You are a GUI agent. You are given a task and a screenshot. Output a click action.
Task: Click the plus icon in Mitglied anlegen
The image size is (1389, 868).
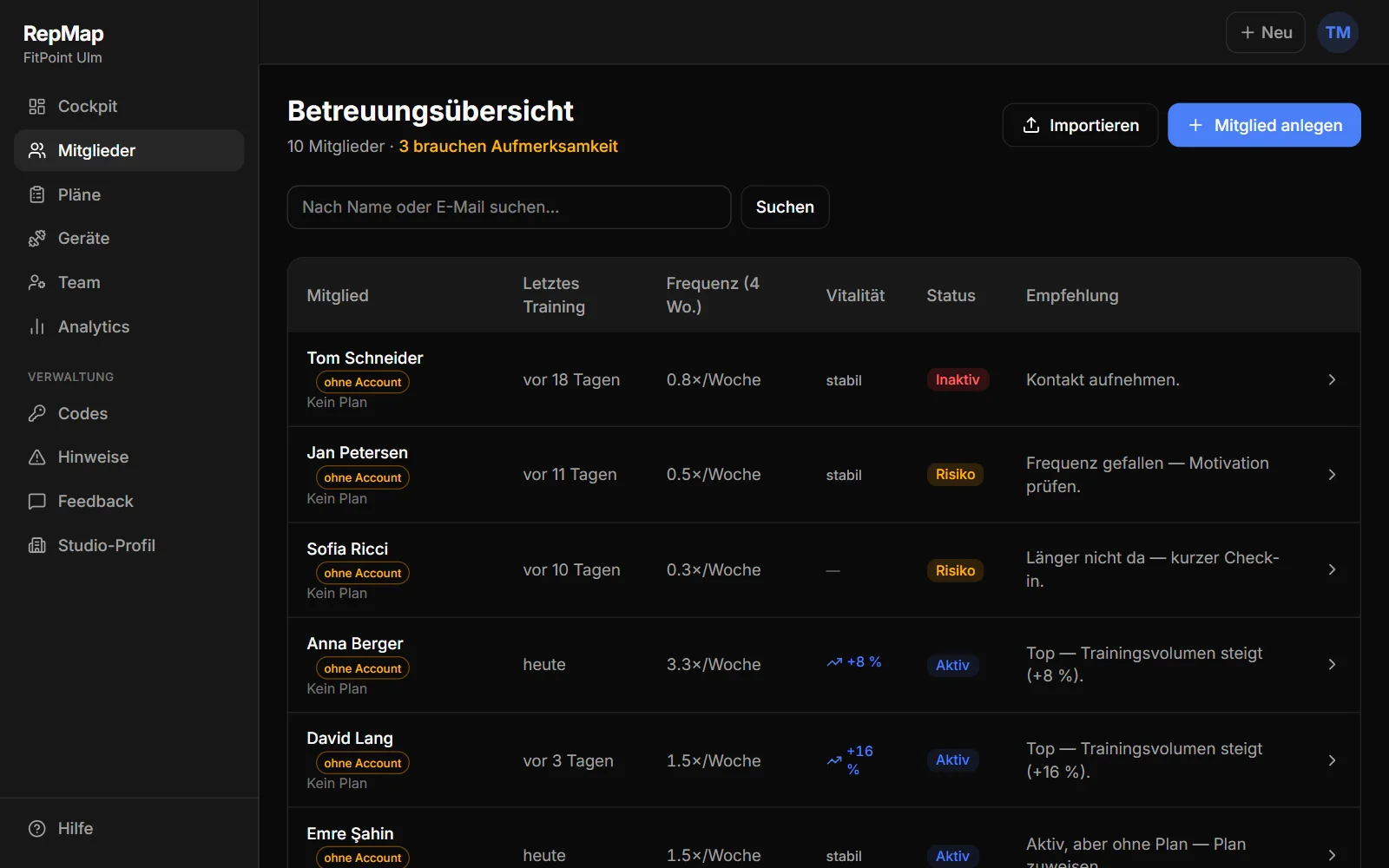(x=1195, y=125)
